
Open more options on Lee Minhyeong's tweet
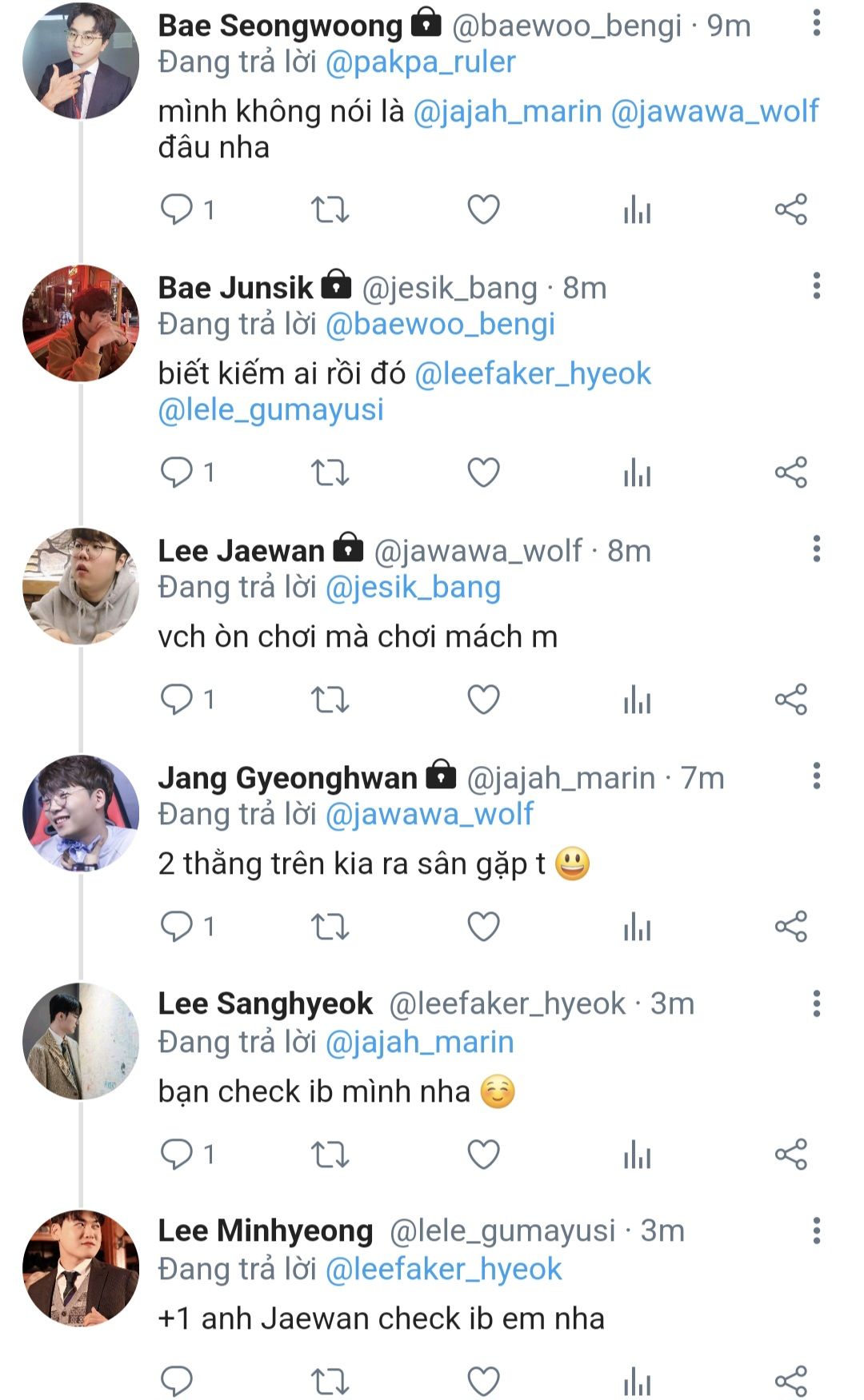tap(816, 1230)
